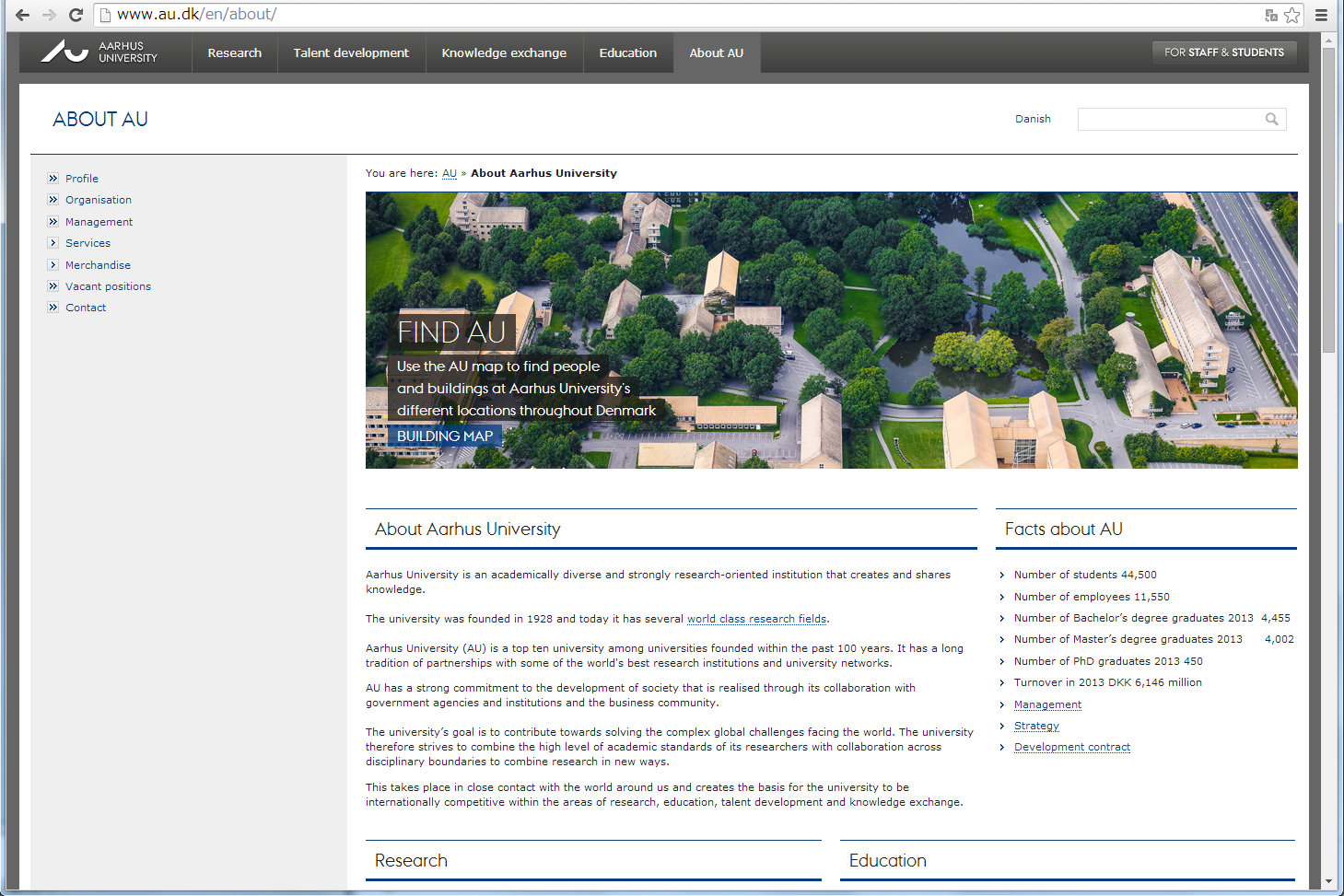Click the browser forward arrow

(50, 15)
